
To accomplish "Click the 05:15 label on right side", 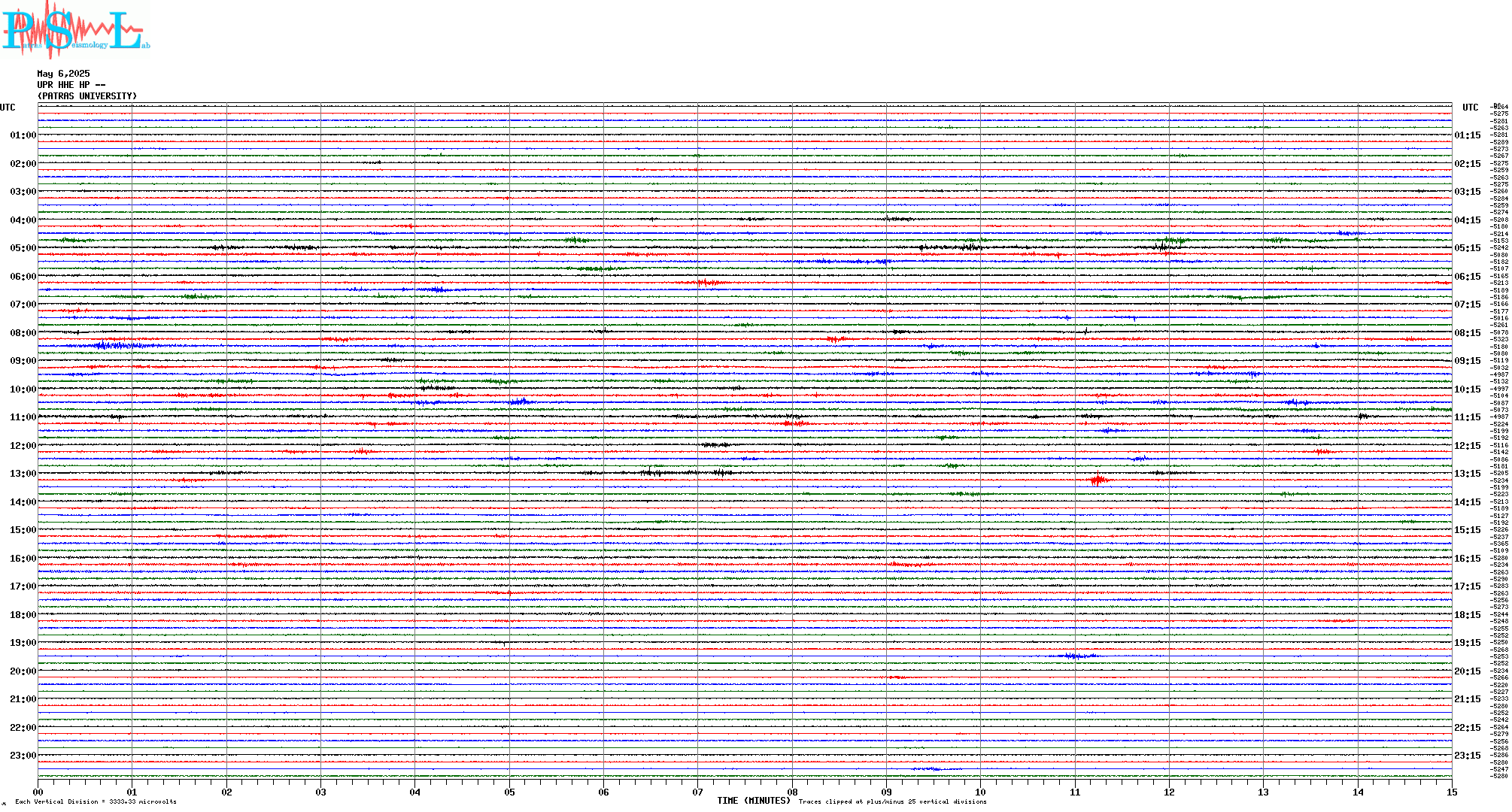I will 1468,248.
